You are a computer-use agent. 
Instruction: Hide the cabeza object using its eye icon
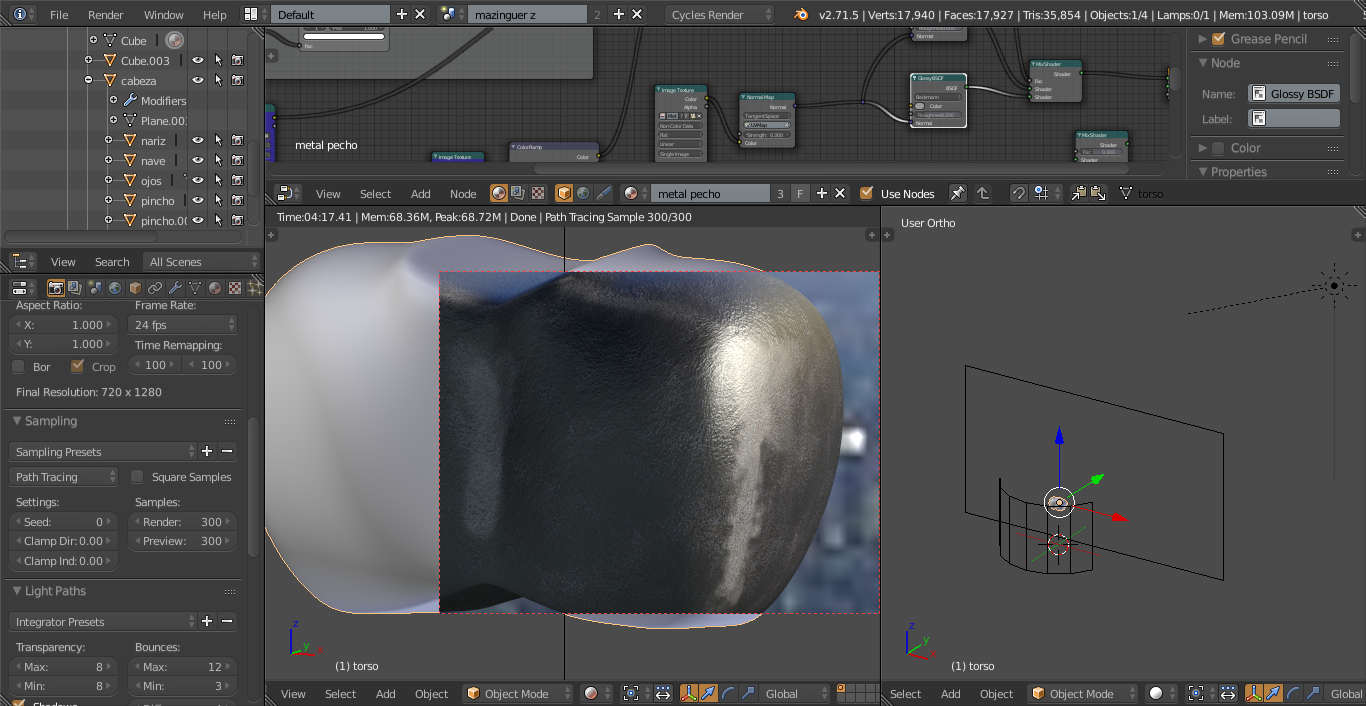pyautogui.click(x=198, y=80)
